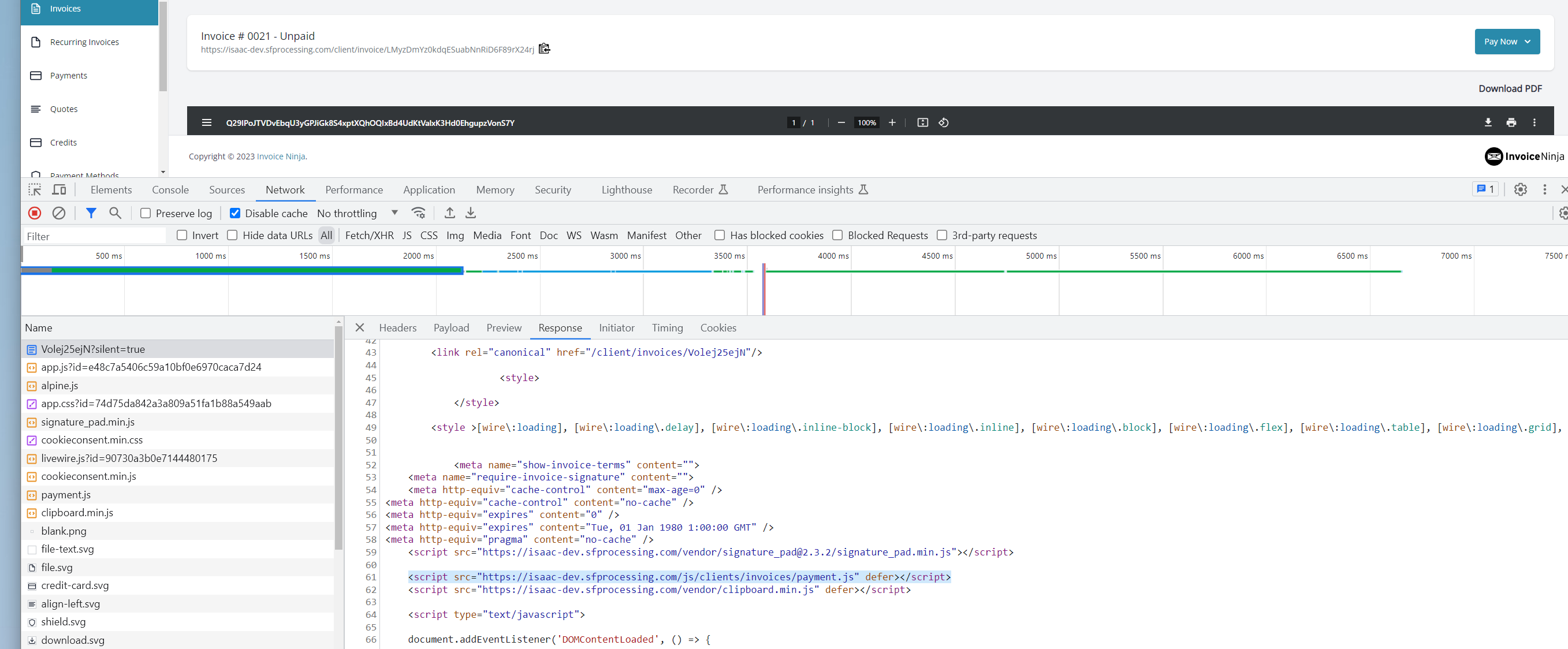Select the alpine.js request
1568x649 pixels.
178,385
